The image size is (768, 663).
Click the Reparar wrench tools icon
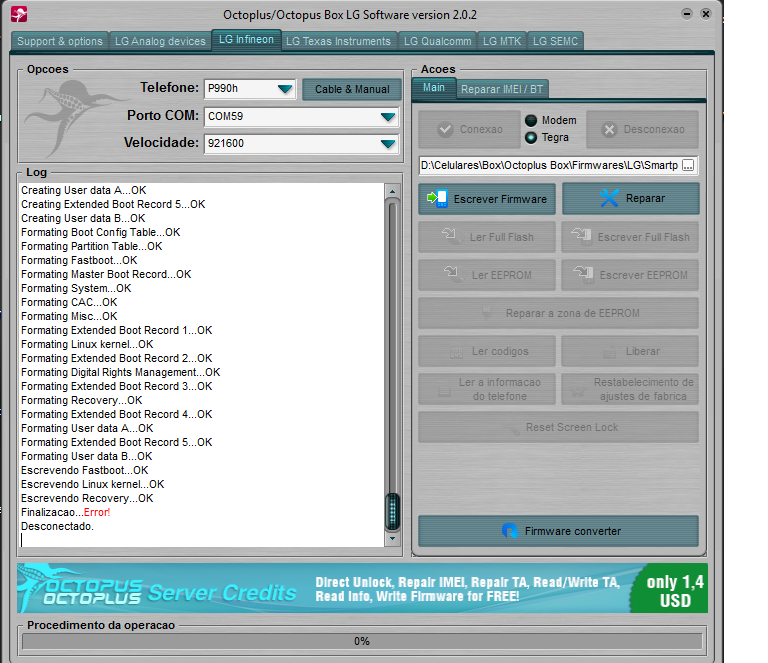tap(609, 198)
